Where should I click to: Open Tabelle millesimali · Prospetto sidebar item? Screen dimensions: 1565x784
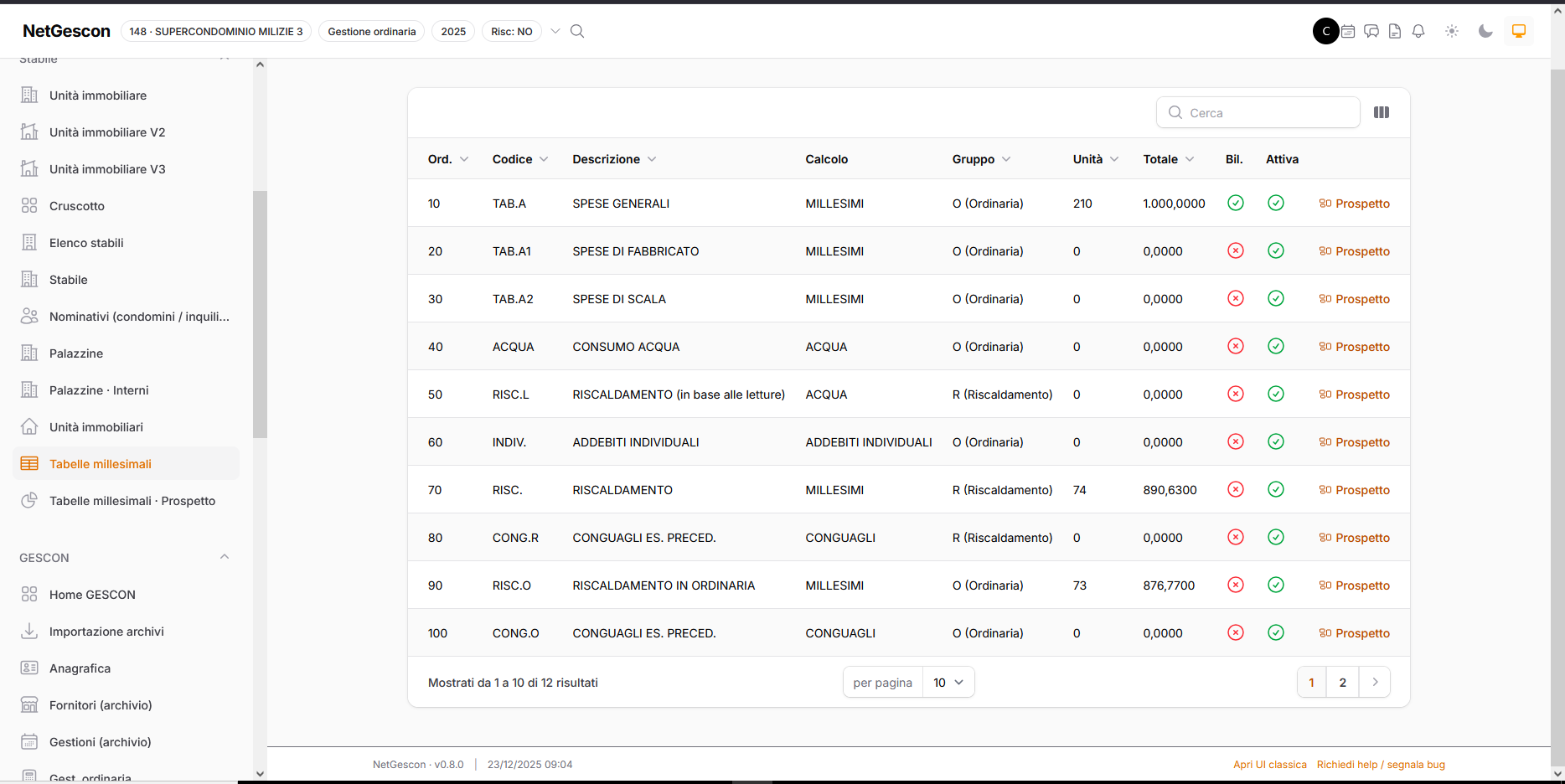click(x=132, y=501)
